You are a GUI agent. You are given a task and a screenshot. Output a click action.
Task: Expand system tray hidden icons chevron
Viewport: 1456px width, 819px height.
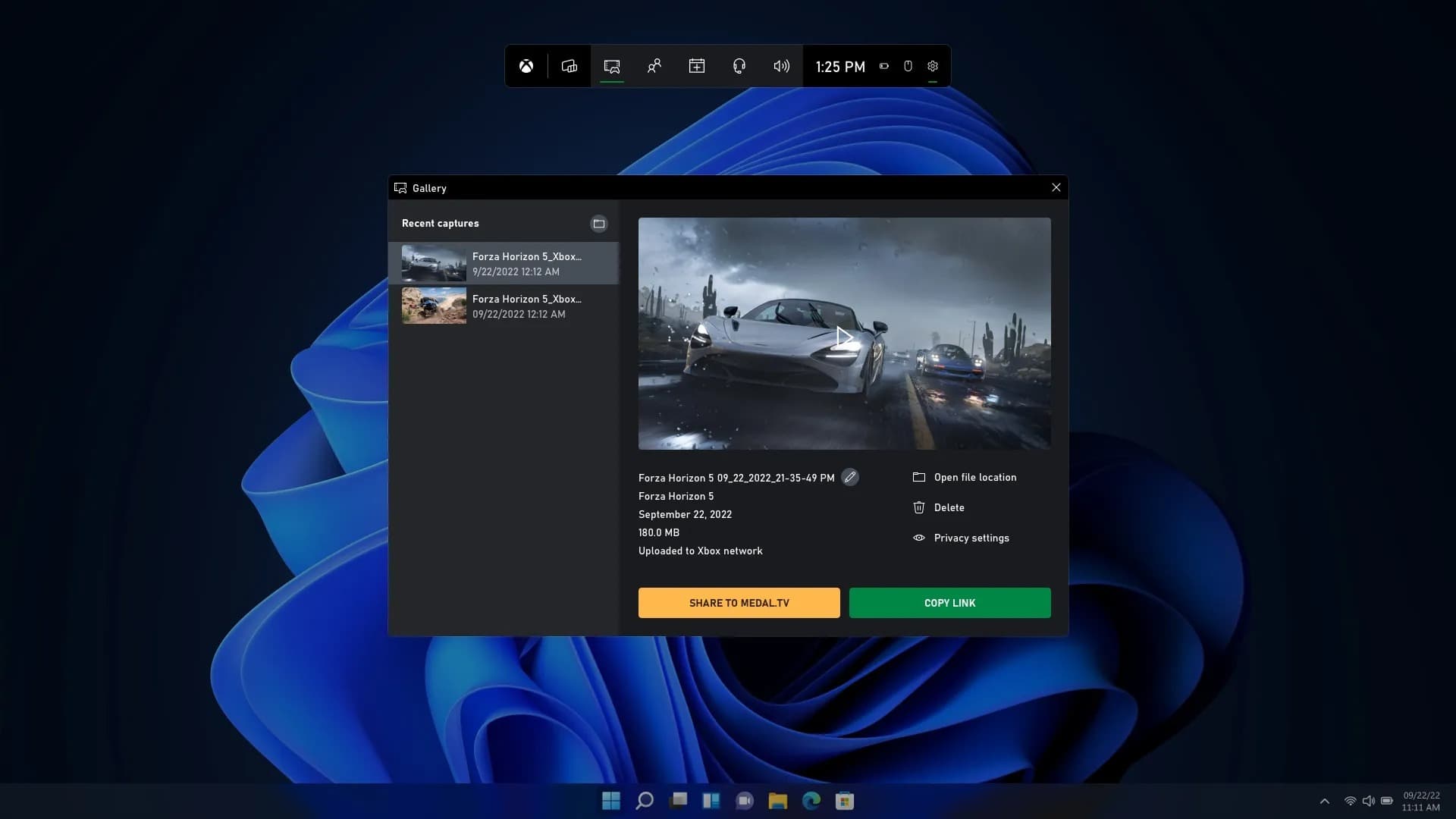1325,801
